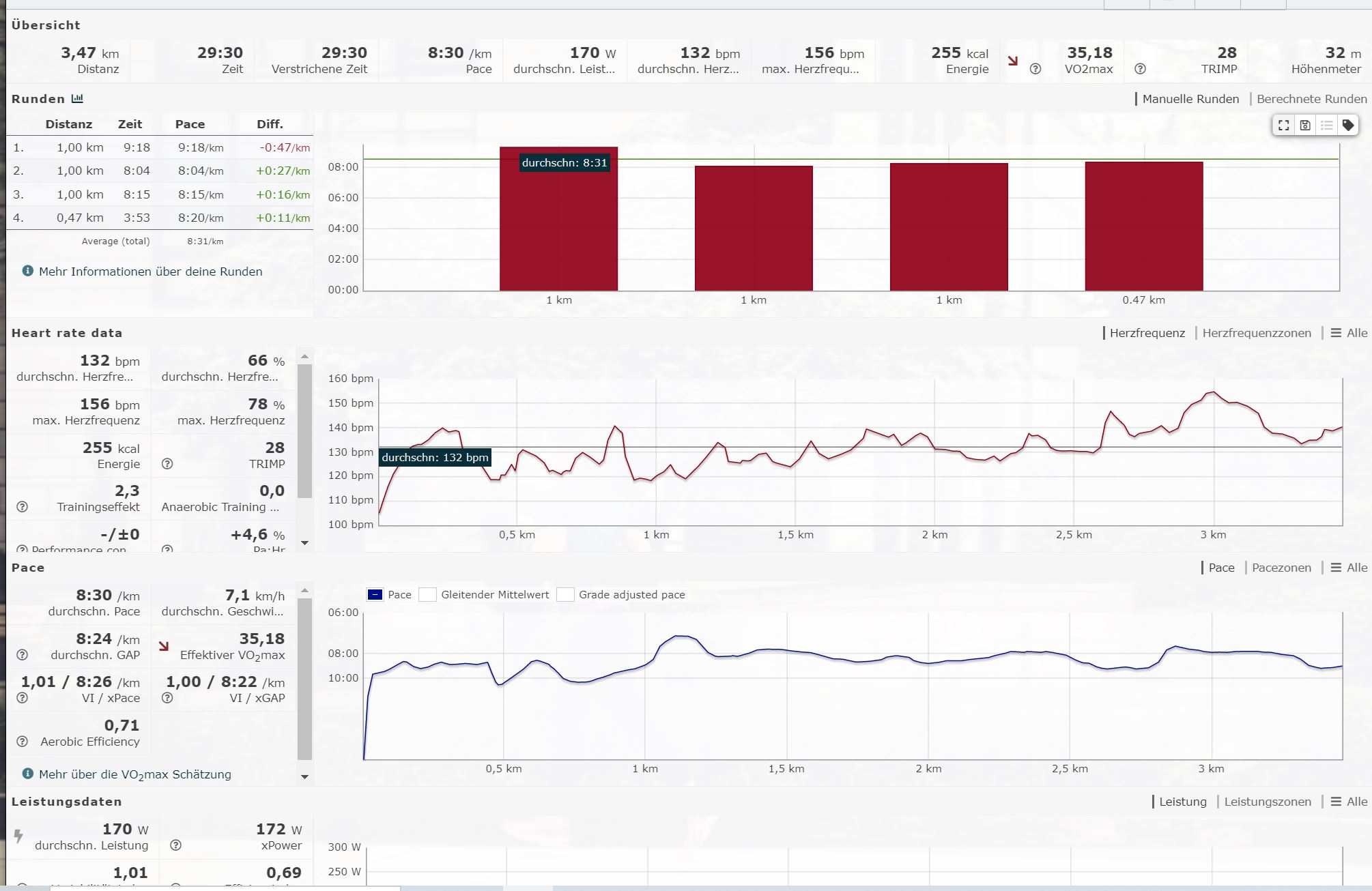Viewport: 1372px width, 891px height.
Task: Switch to Berechnete Runden tab
Action: pyautogui.click(x=1311, y=99)
